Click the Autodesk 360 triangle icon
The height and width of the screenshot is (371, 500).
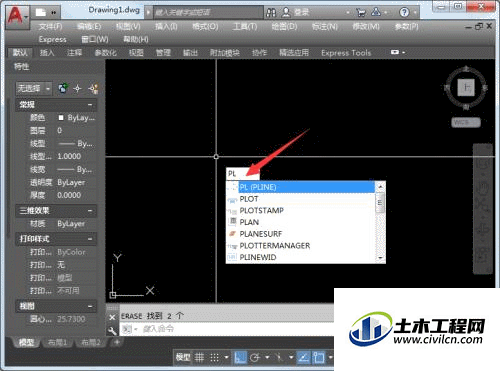point(376,12)
